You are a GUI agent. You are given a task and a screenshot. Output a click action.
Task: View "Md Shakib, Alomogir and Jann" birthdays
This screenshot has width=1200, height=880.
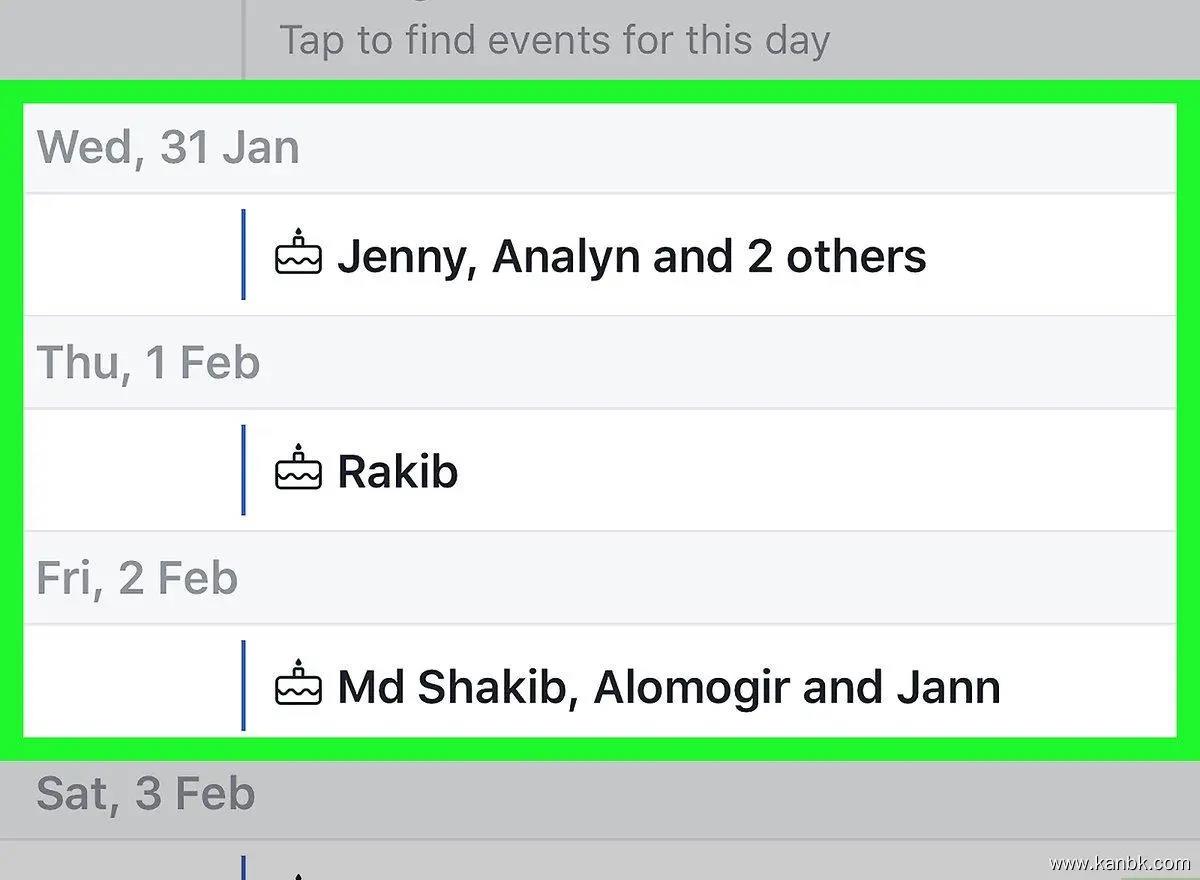point(668,687)
